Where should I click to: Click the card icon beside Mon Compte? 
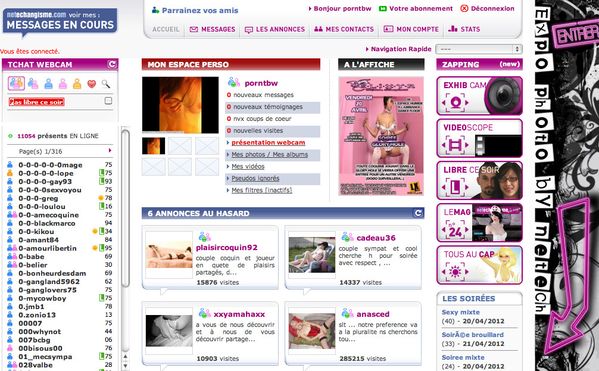tap(388, 29)
